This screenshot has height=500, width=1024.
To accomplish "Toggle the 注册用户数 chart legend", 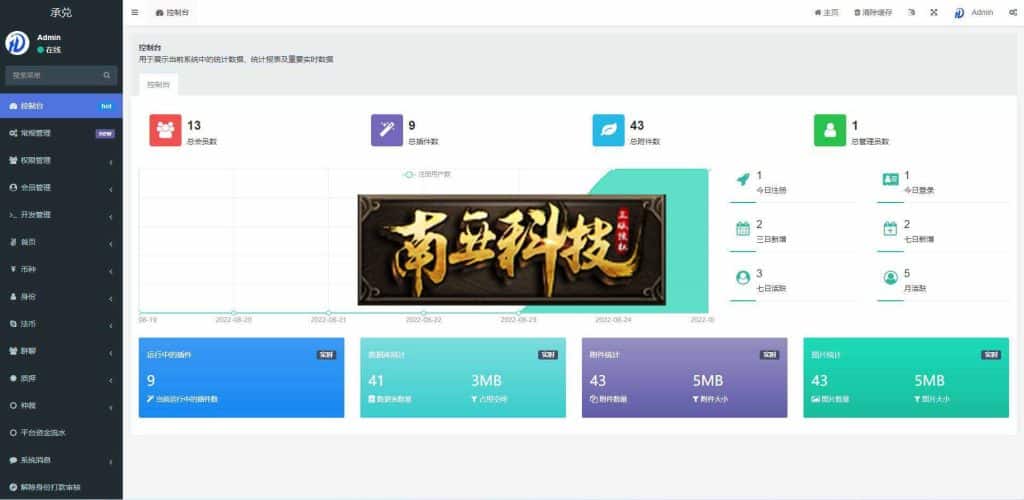I will [427, 174].
